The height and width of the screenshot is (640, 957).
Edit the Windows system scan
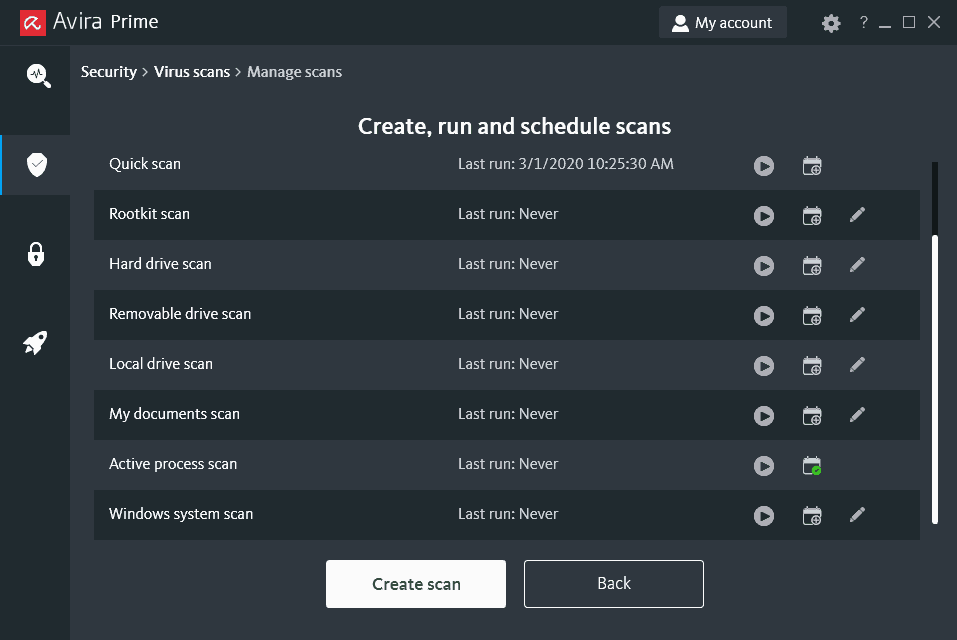[857, 515]
